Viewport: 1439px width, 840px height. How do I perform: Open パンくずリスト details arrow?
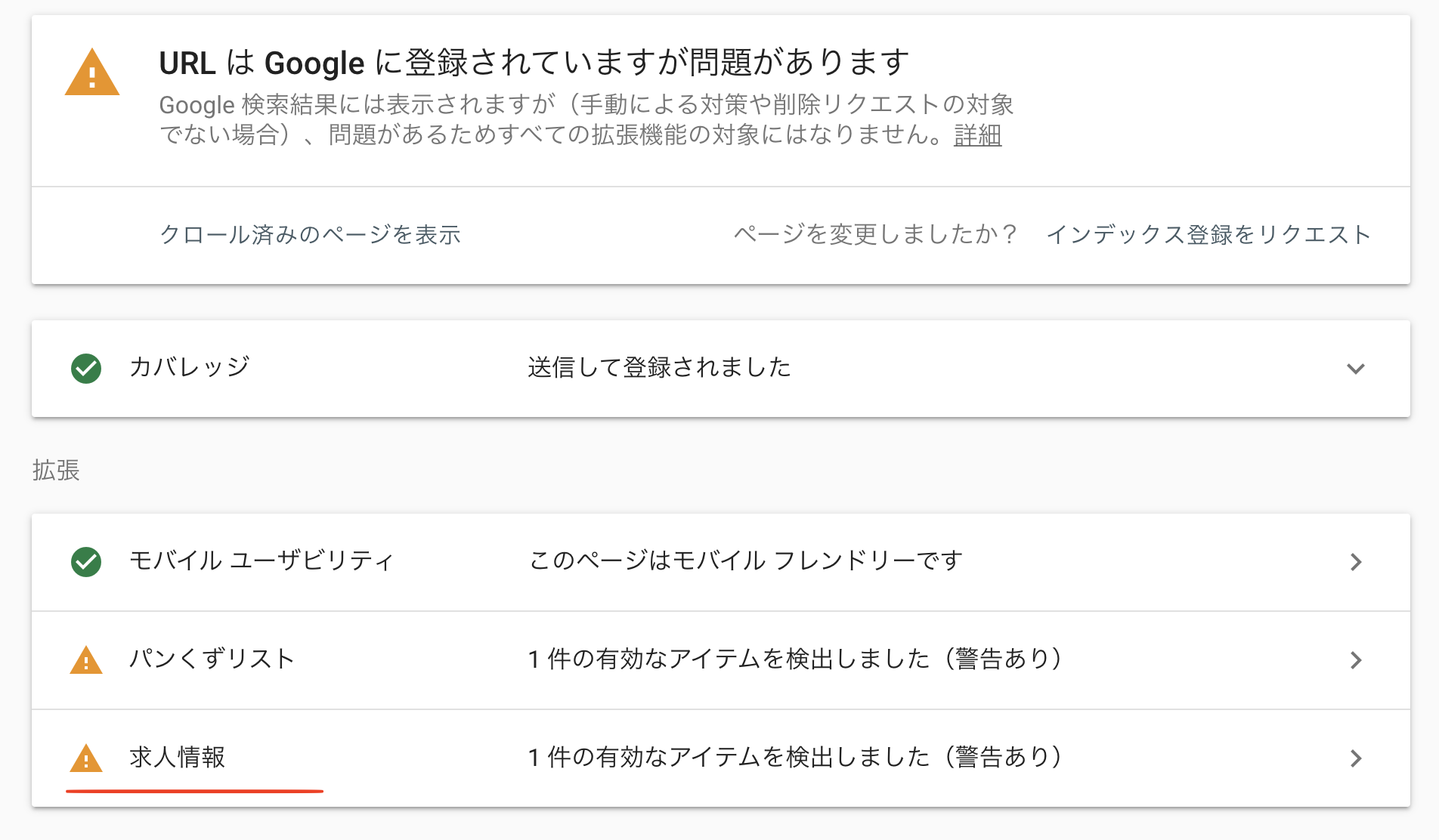1356,660
